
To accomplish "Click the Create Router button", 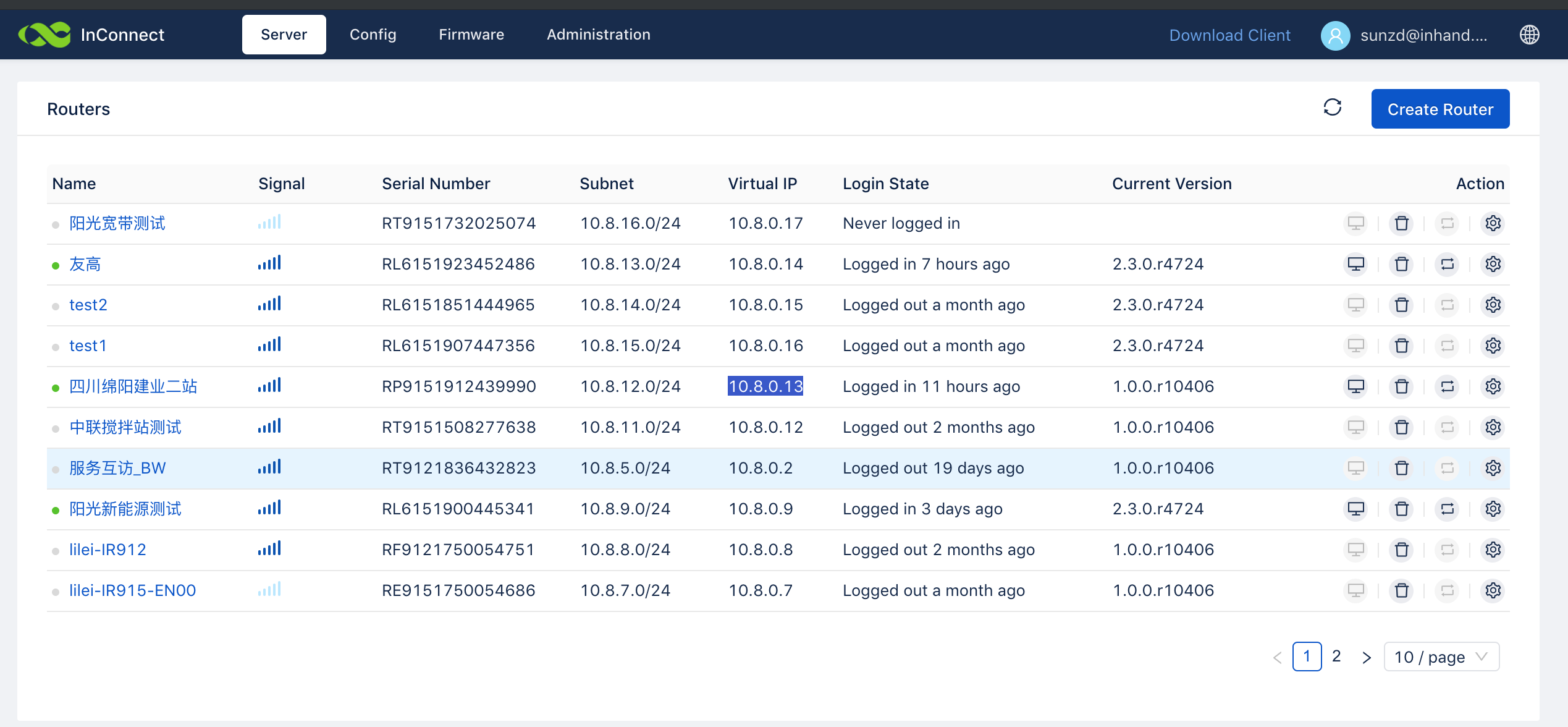I will click(1439, 109).
